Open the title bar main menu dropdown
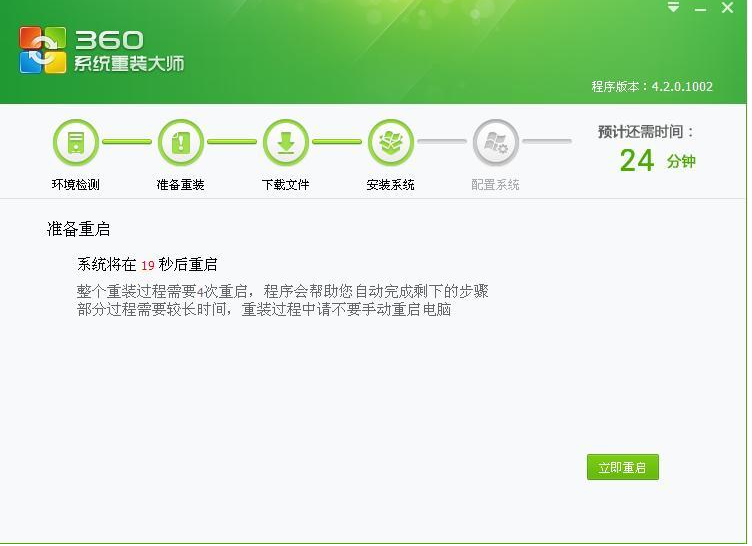Screen dimensions: 752x546 674,8
